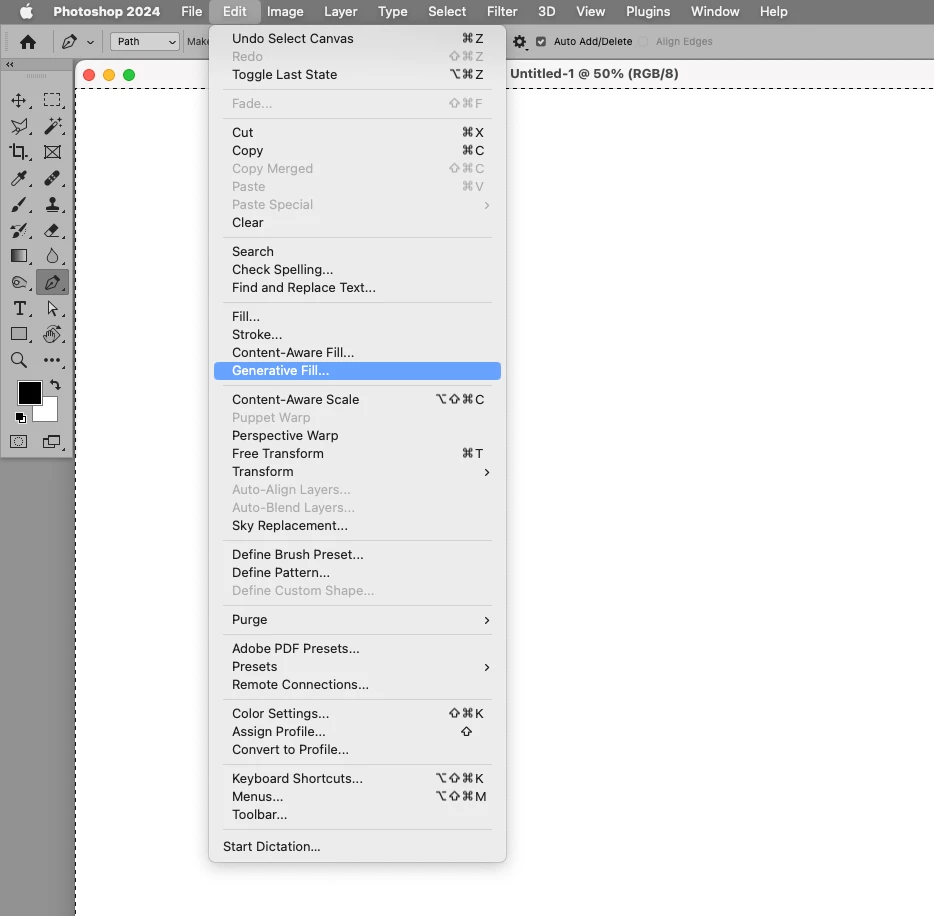
Task: Select the Eyedropper tool
Action: point(18,178)
